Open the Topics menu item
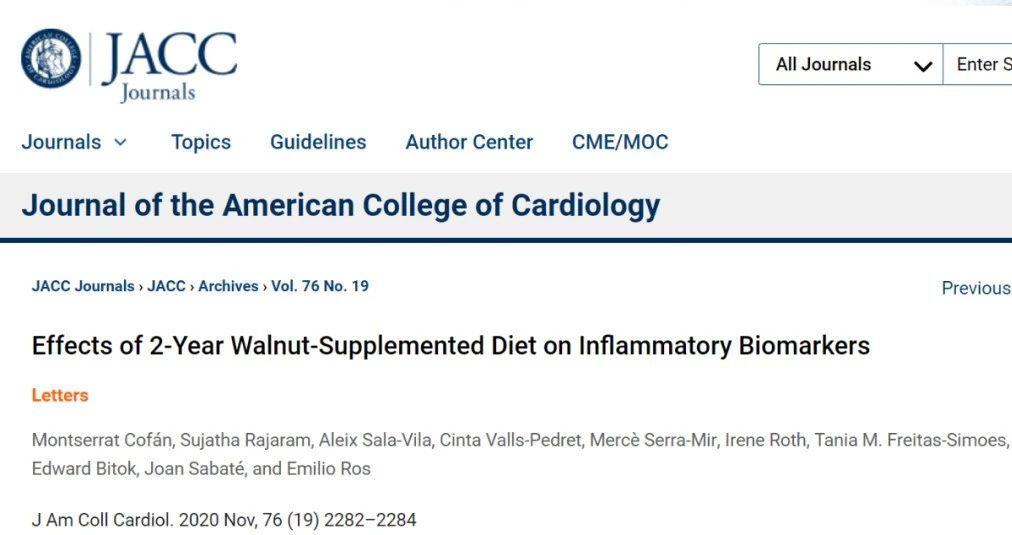 [x=201, y=142]
